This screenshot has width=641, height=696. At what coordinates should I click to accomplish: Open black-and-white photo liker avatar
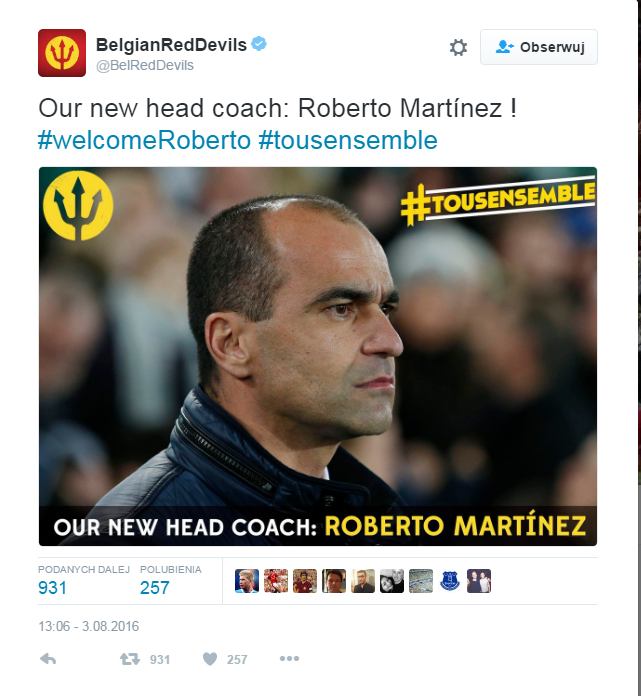[392, 581]
